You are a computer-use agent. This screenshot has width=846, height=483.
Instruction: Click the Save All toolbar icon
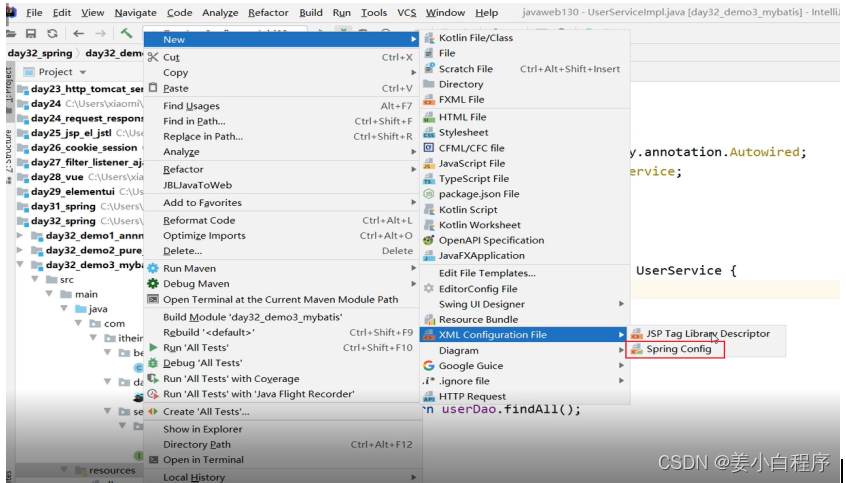pyautogui.click(x=31, y=33)
